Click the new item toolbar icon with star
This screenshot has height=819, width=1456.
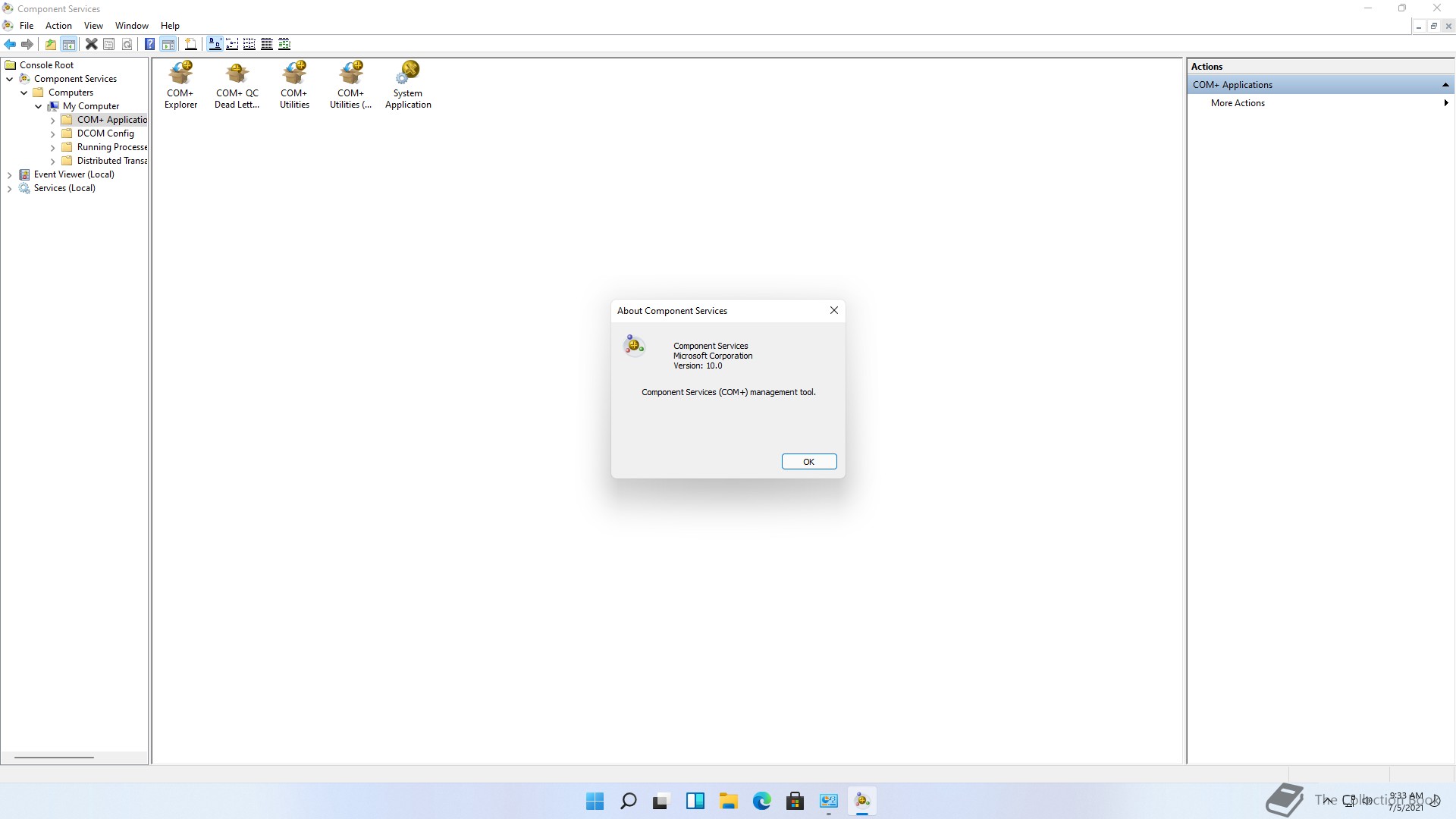pos(191,44)
